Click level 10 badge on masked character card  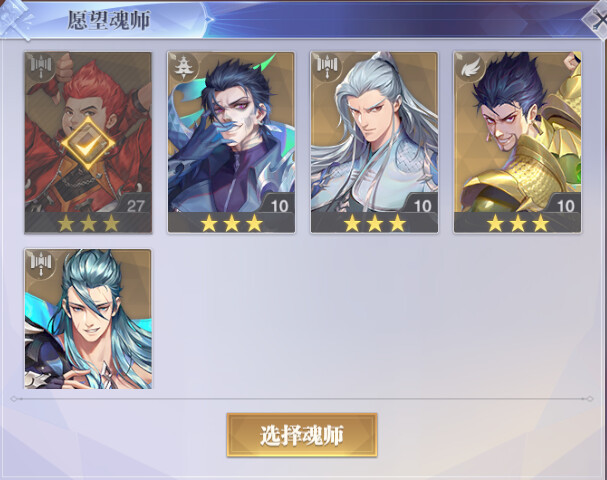[279, 205]
